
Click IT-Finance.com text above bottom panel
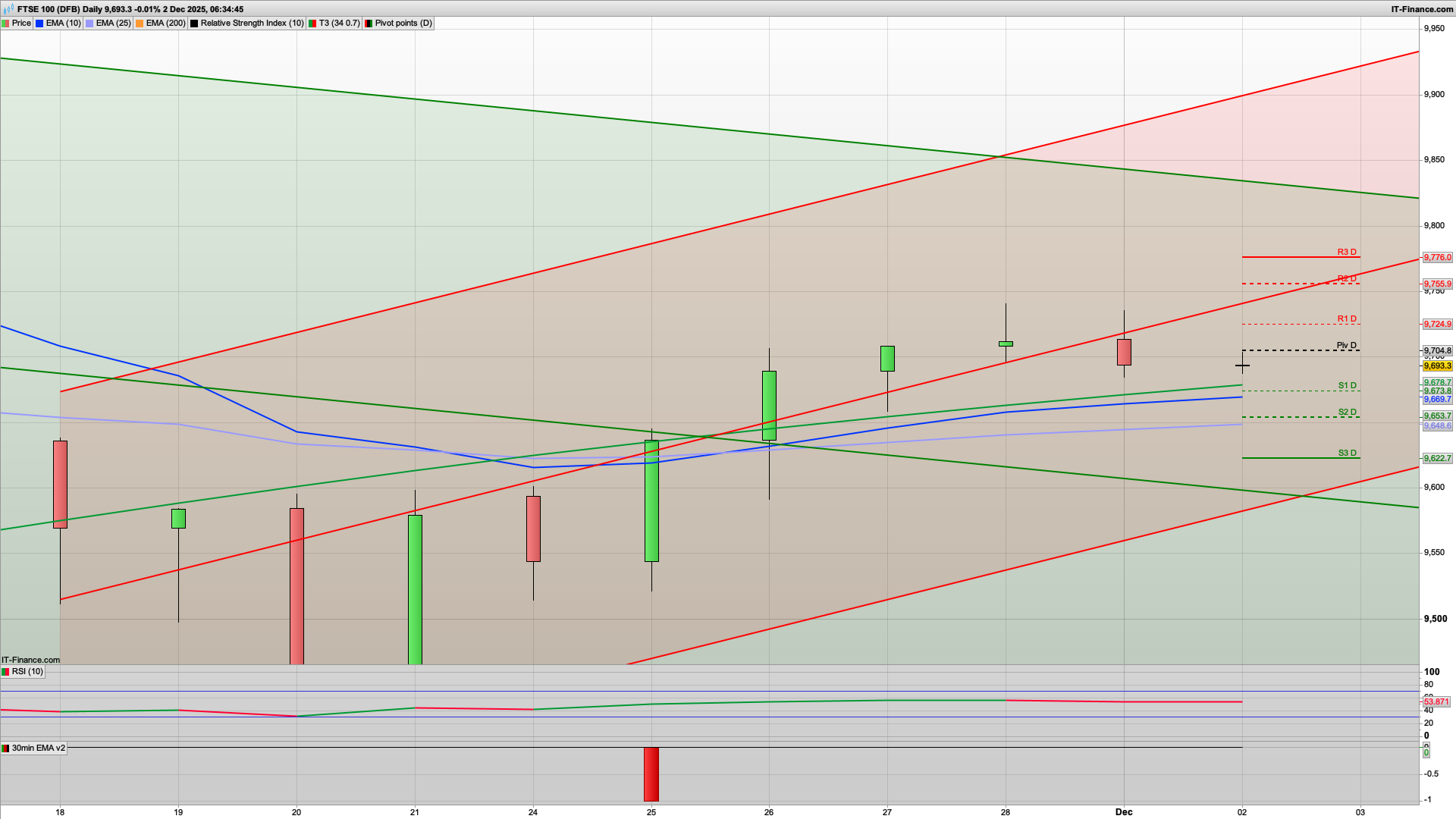point(30,660)
